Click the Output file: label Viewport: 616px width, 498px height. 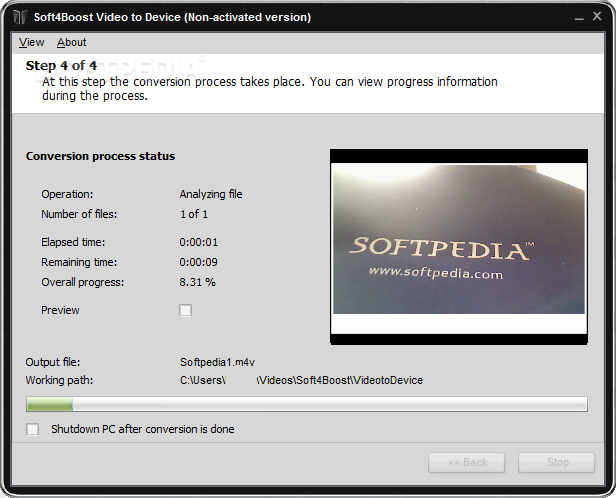[53, 362]
